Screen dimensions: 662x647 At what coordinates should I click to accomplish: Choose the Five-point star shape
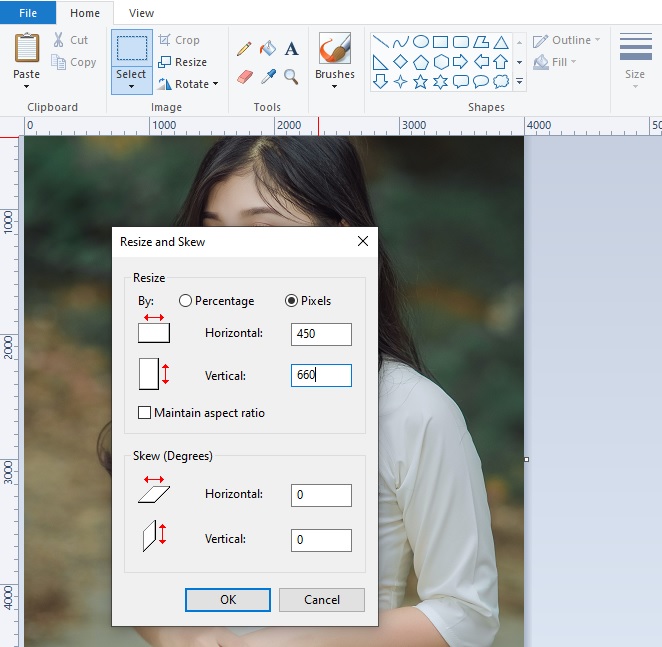[420, 82]
